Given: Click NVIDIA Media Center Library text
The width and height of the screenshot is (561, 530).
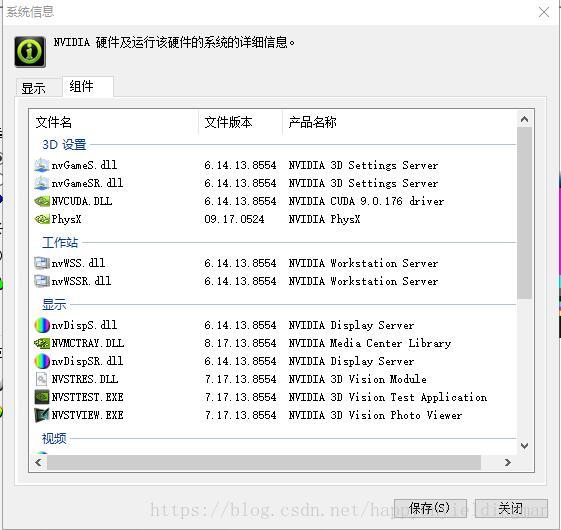Looking at the screenshot, I should (x=370, y=343).
